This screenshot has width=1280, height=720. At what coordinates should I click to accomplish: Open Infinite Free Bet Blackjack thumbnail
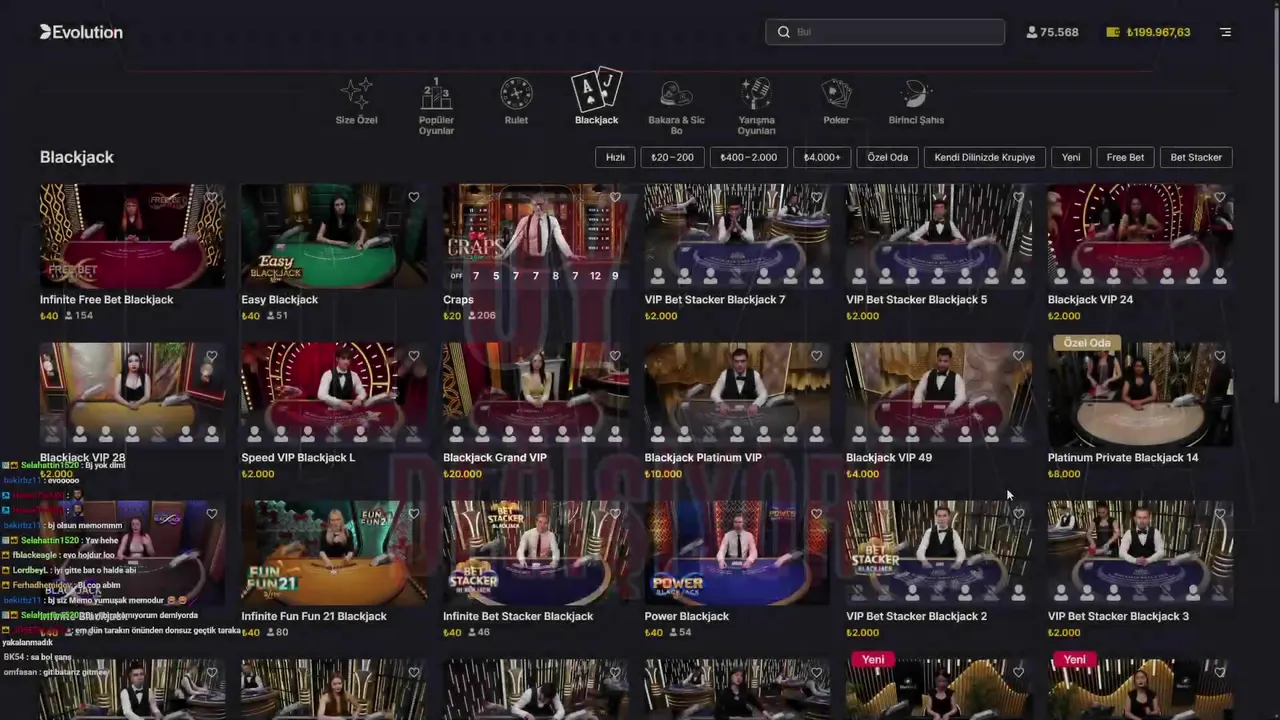click(132, 236)
